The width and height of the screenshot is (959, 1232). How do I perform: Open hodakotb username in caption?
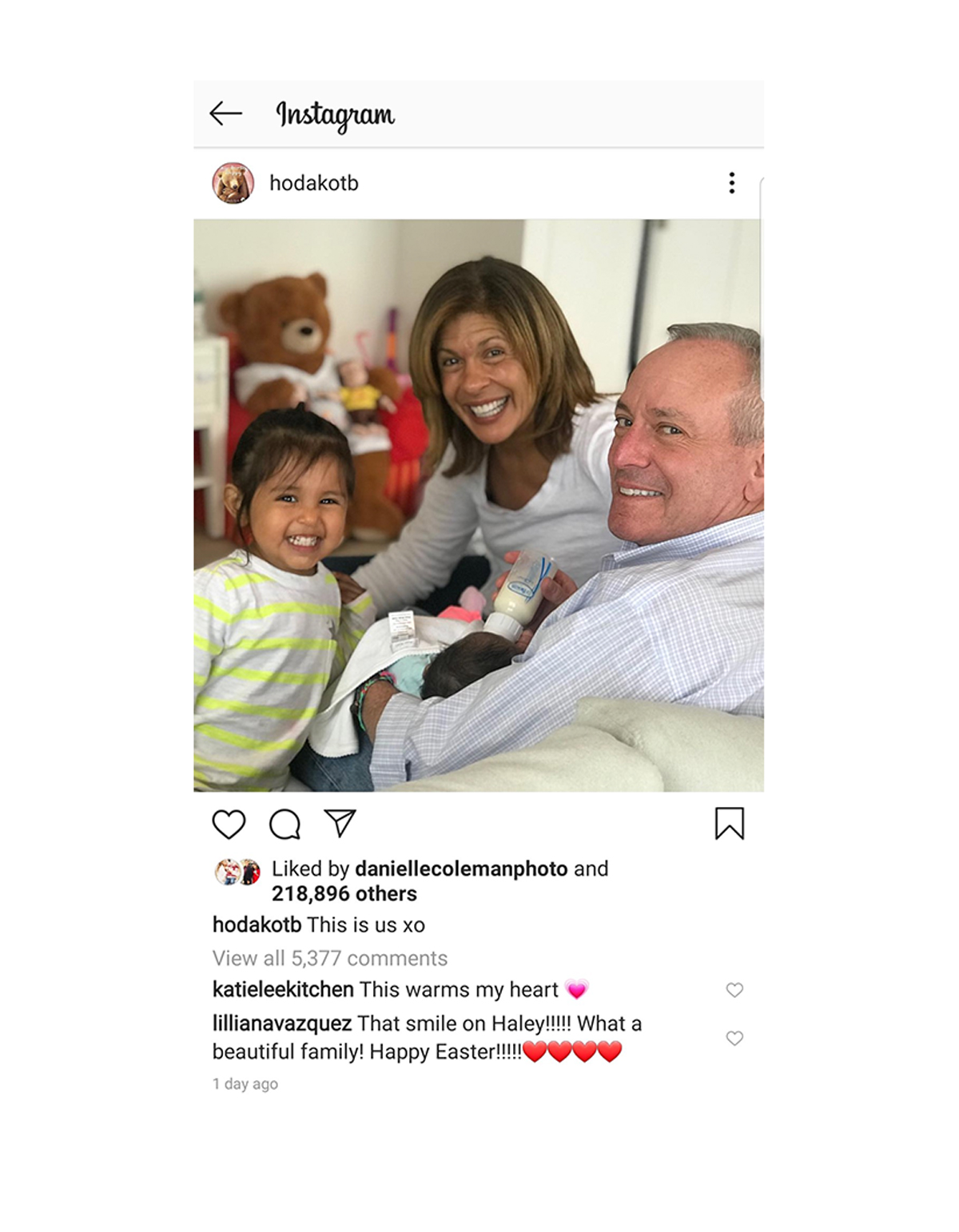(257, 924)
